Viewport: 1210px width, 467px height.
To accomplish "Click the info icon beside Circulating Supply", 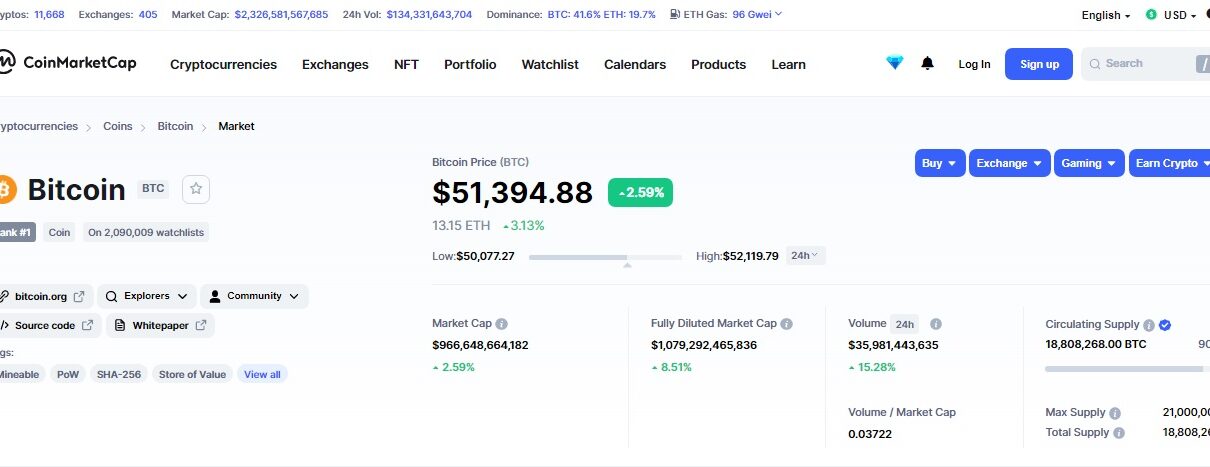I will coord(1149,325).
